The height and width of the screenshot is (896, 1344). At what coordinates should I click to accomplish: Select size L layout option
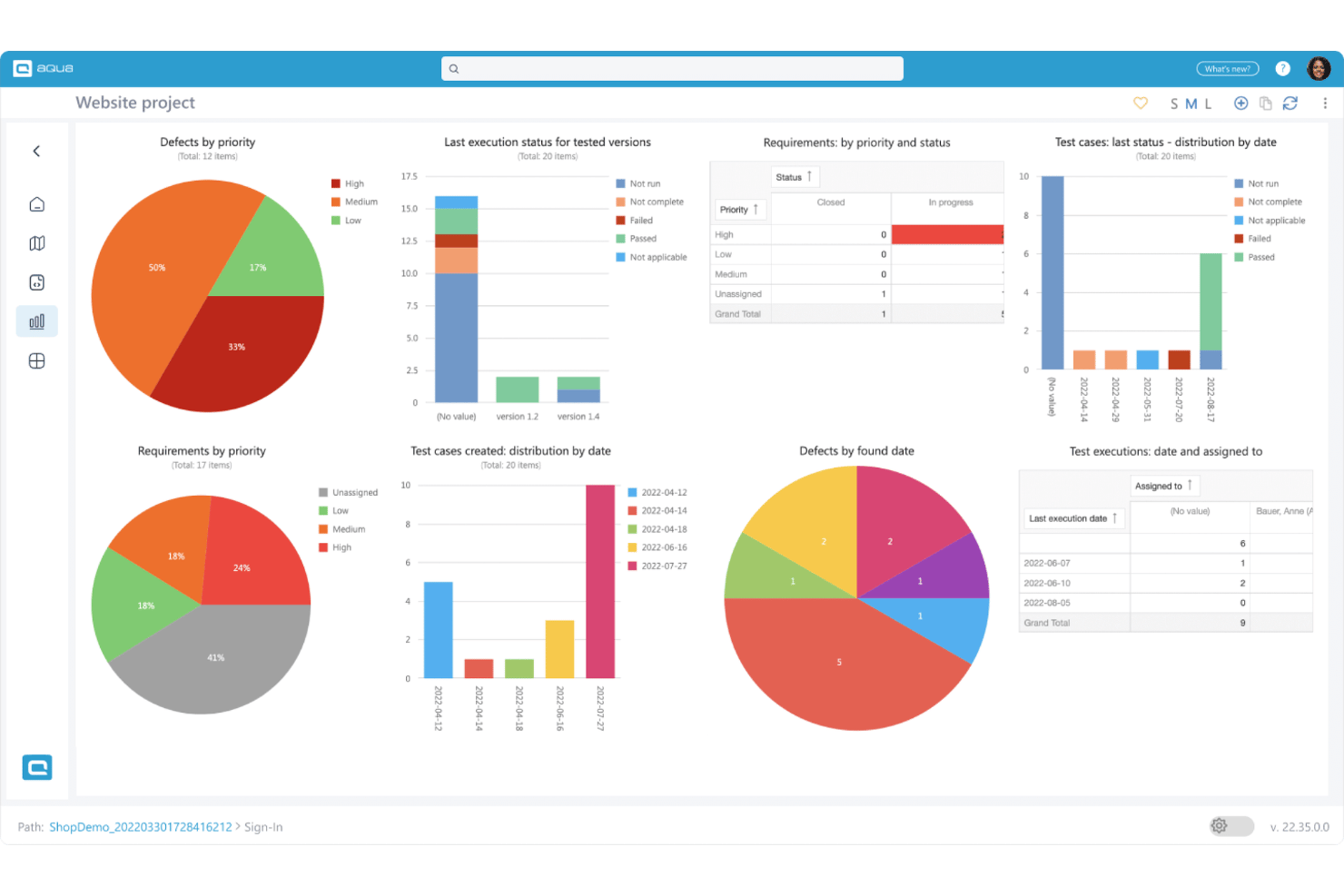tap(1209, 104)
